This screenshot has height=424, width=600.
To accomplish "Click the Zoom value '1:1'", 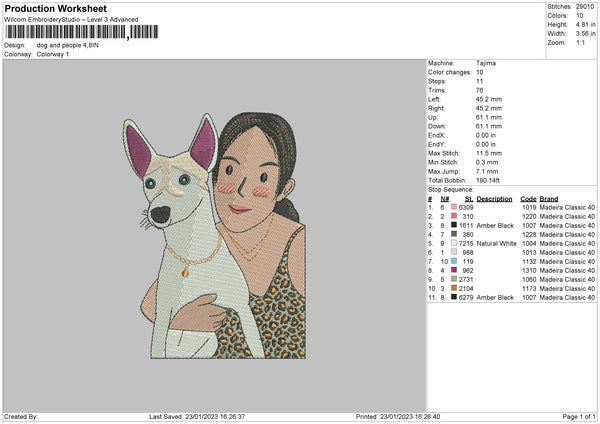I will [x=580, y=42].
